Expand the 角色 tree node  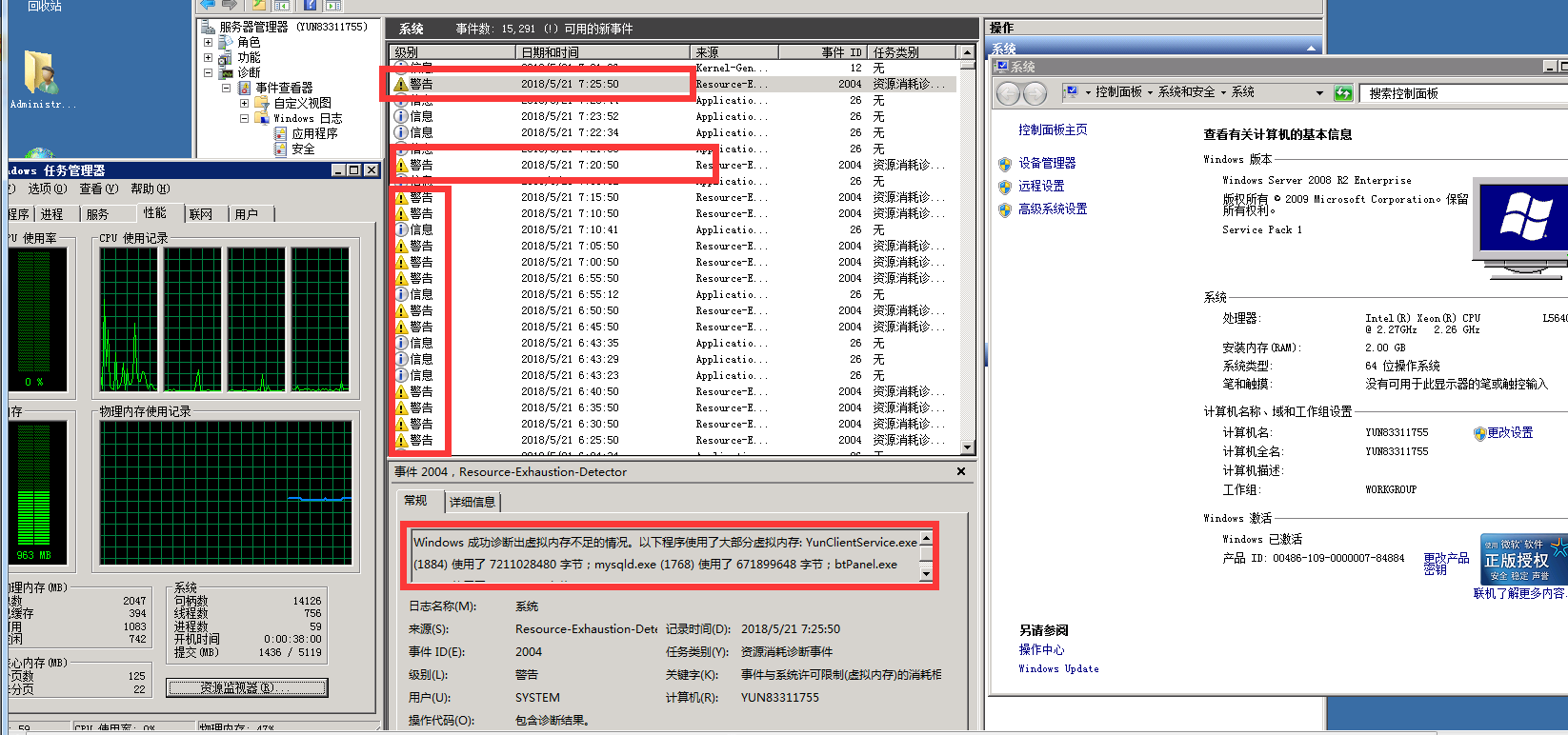click(x=209, y=42)
